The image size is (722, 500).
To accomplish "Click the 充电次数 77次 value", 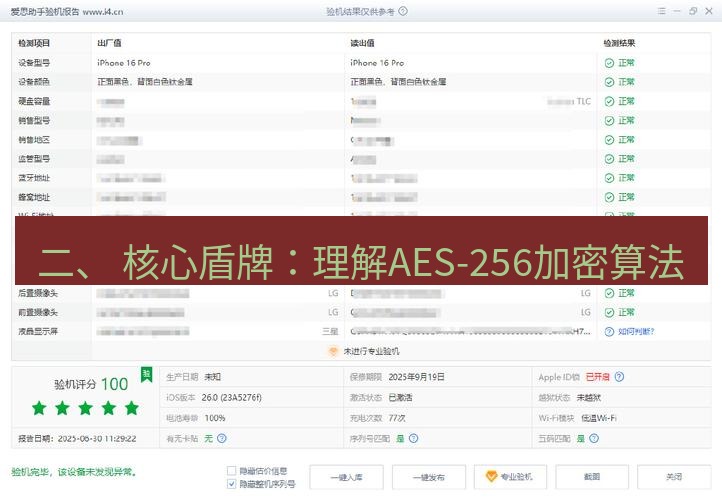I will point(397,418).
